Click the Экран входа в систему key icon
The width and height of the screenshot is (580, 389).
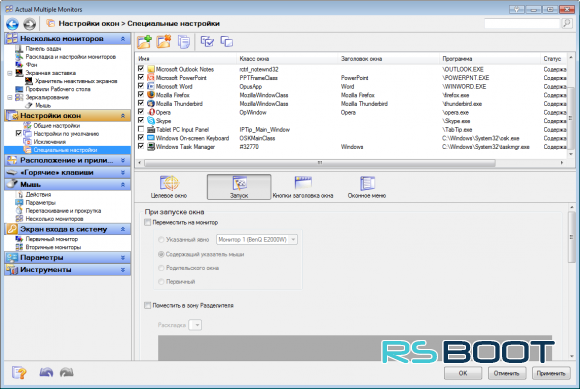[x=12, y=229]
